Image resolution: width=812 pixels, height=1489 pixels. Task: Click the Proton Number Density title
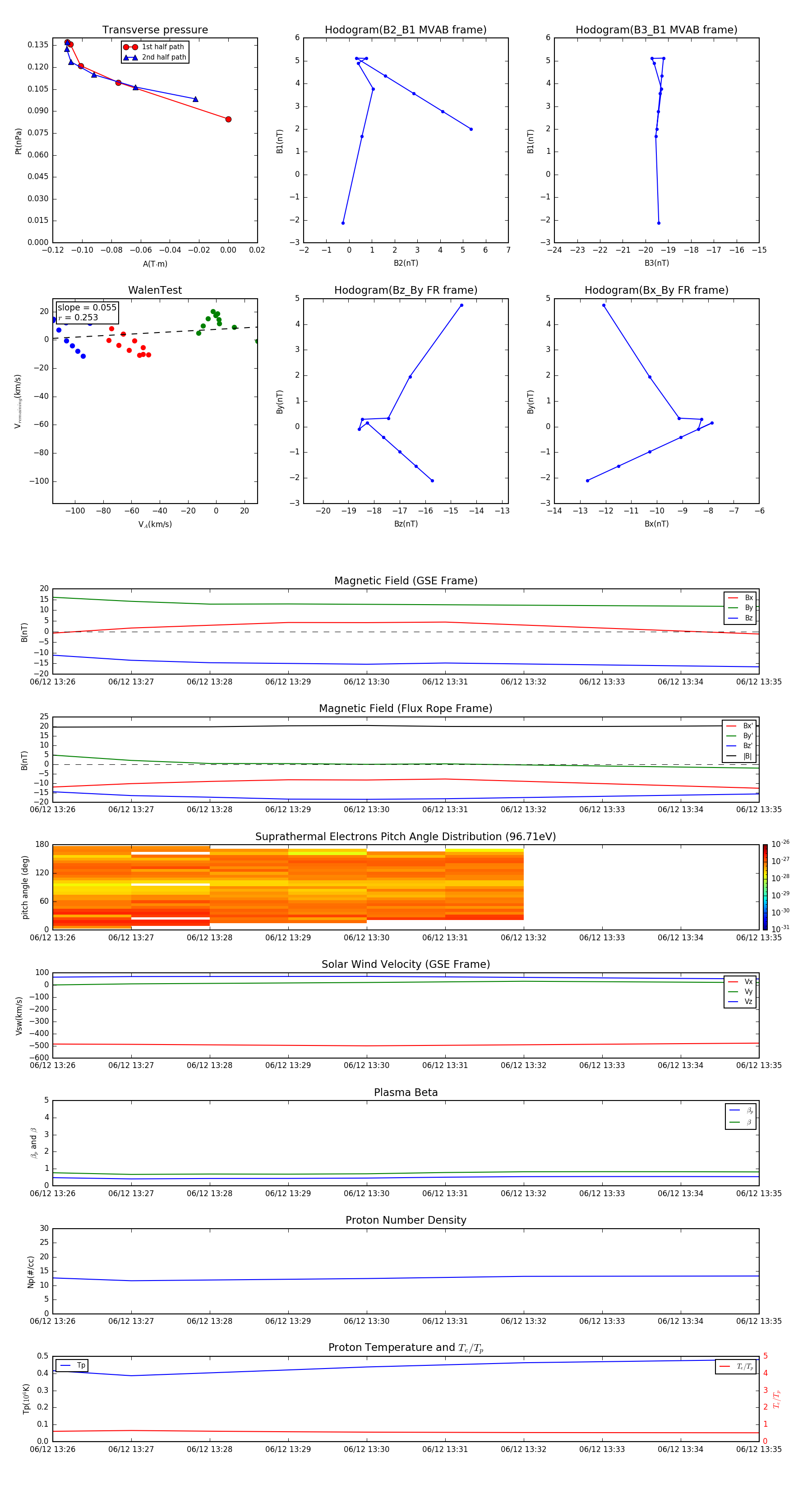406,1220
